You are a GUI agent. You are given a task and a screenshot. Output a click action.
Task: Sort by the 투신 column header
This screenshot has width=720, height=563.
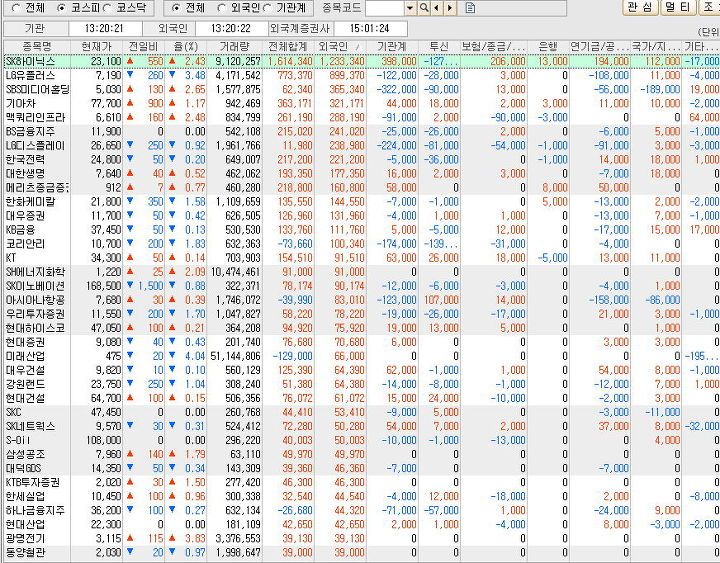[x=439, y=46]
